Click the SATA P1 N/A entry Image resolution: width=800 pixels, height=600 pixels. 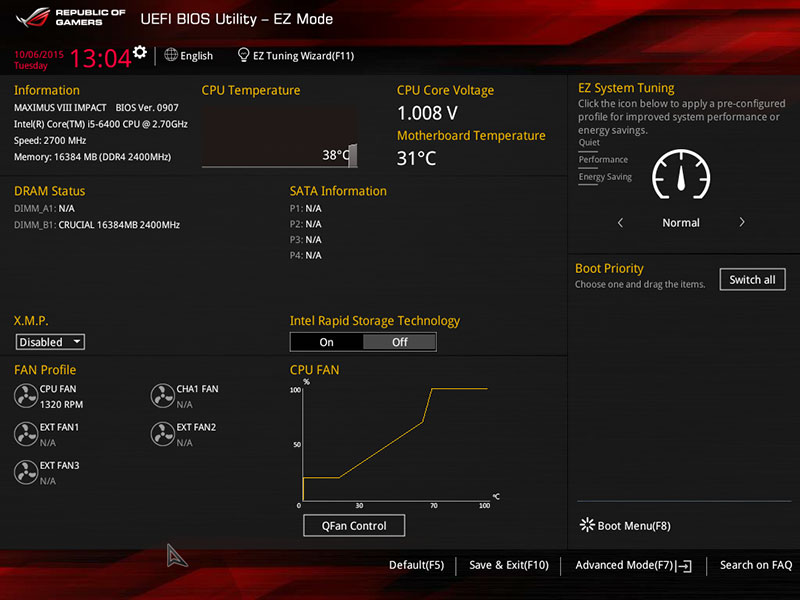point(306,209)
